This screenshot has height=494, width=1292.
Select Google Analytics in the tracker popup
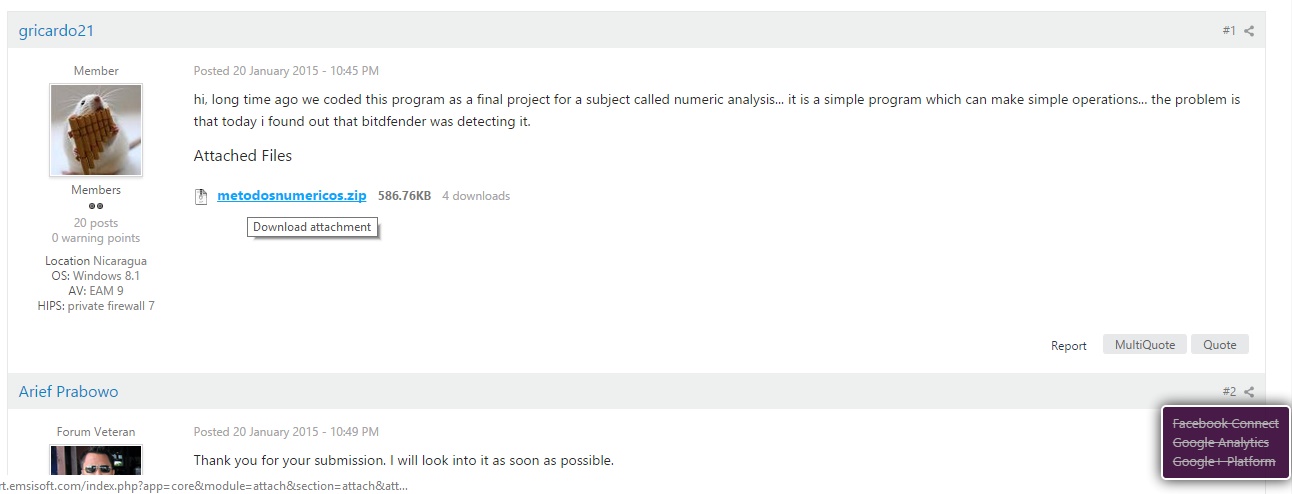pos(1220,443)
